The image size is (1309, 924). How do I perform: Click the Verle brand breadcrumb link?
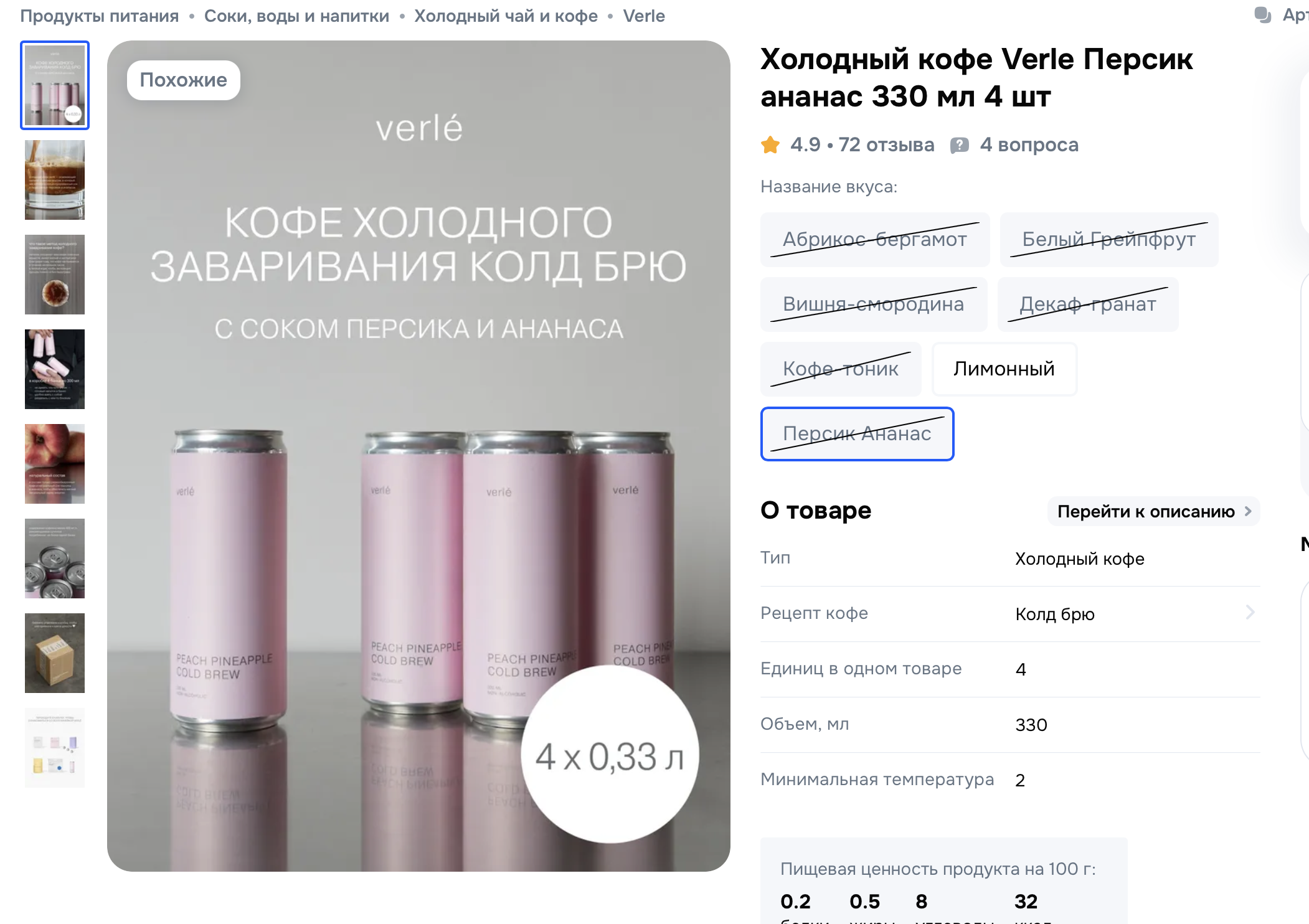pyautogui.click(x=644, y=16)
